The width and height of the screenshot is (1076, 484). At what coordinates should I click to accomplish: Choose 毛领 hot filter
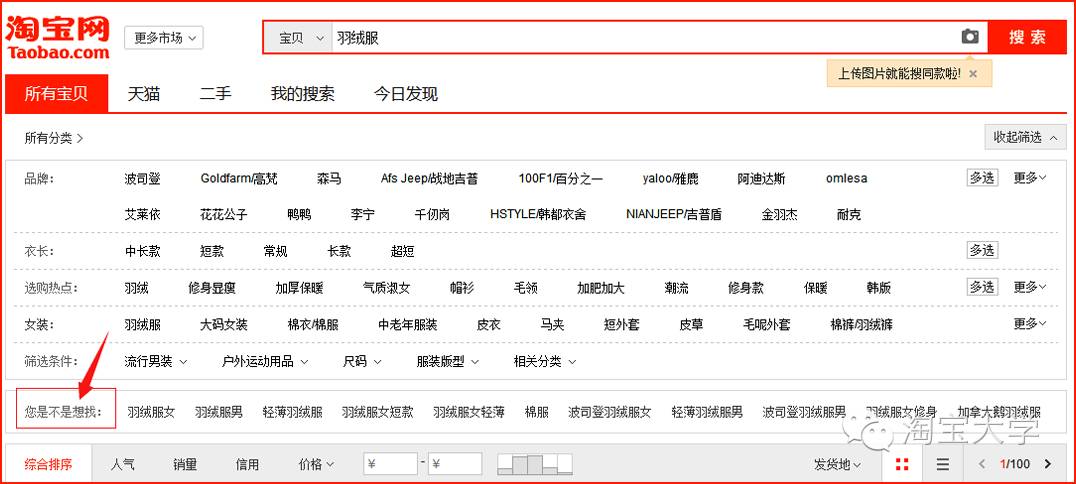tap(526, 288)
